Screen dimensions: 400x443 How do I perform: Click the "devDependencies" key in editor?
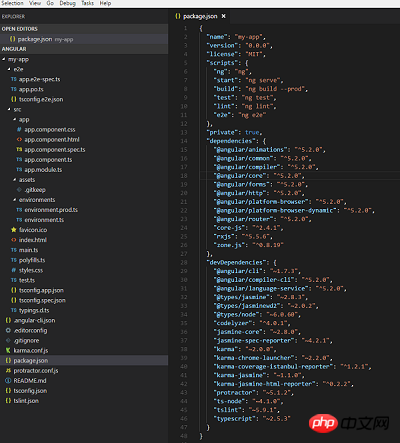coord(236,262)
